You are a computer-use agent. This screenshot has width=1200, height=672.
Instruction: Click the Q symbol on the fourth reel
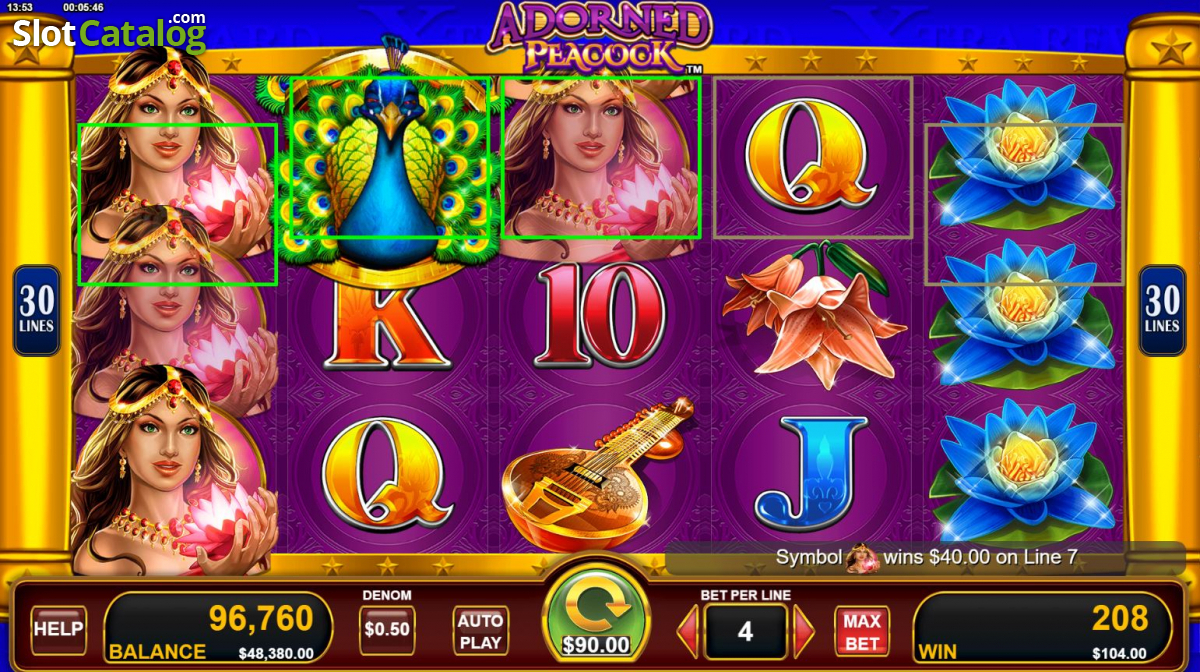(x=811, y=156)
